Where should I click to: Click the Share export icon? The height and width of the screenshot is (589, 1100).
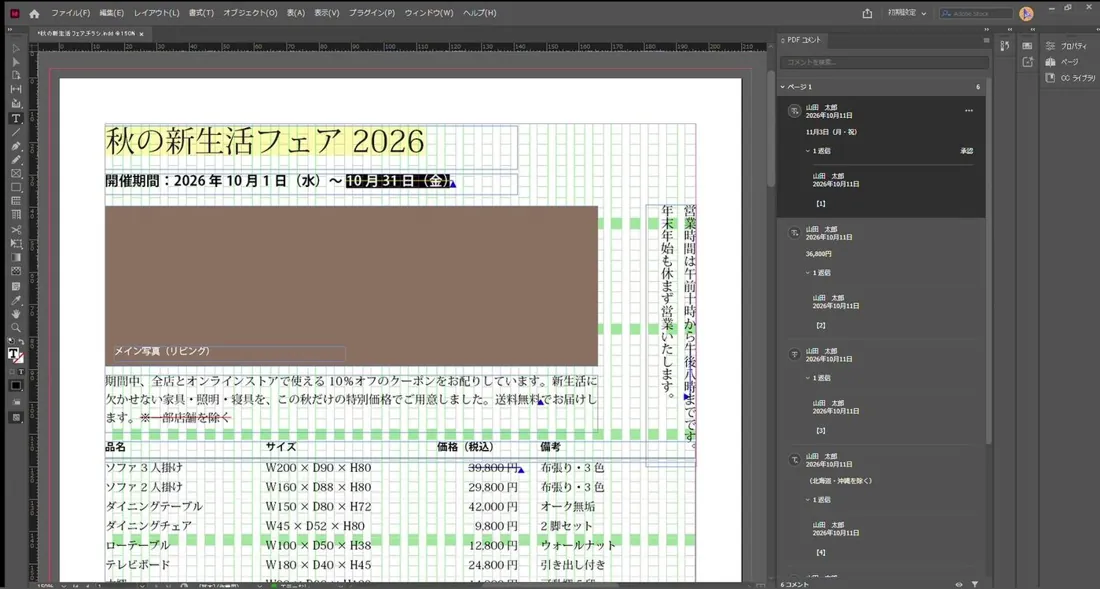[867, 13]
